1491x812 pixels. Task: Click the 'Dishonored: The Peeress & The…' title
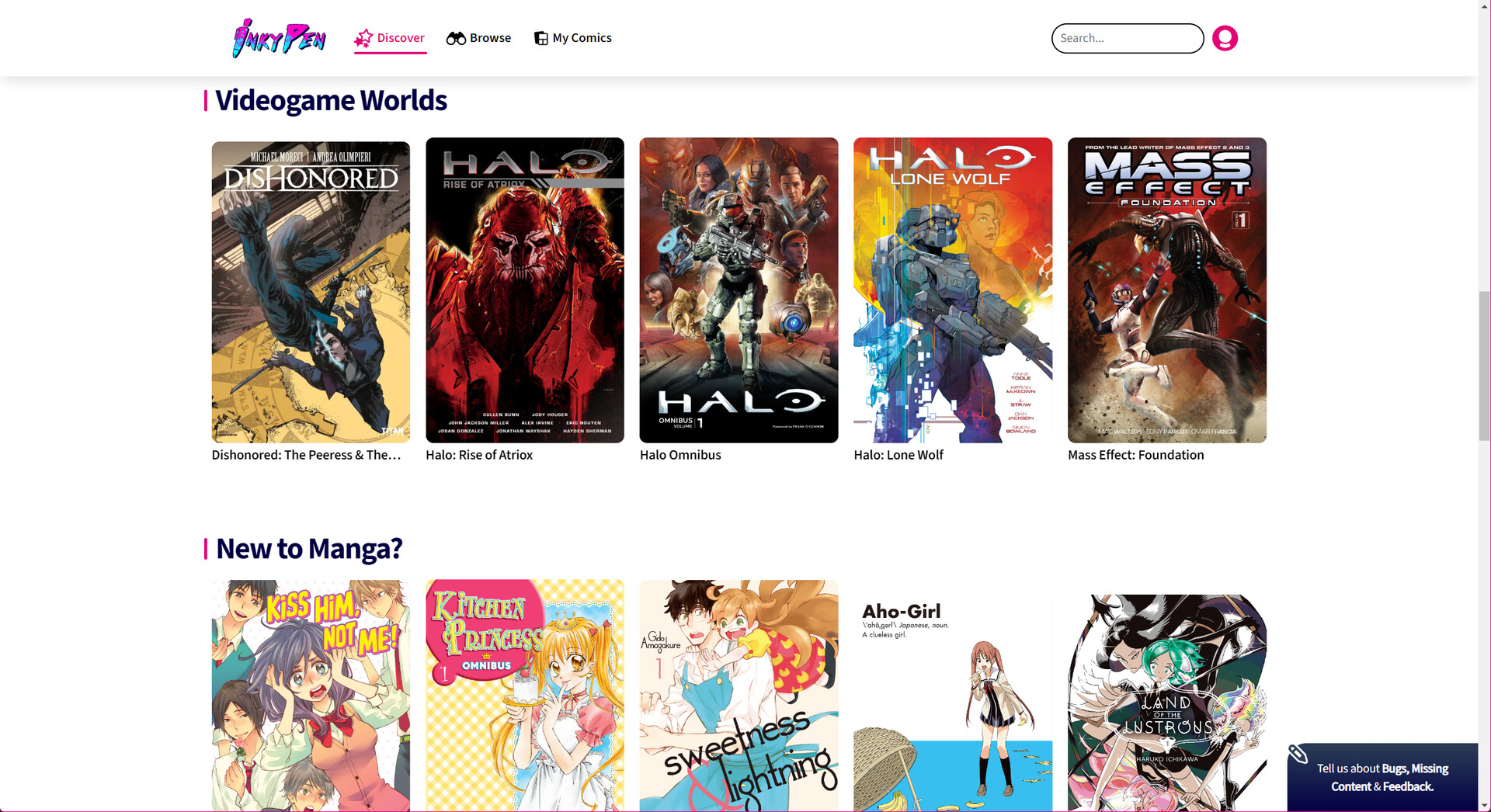tap(307, 455)
